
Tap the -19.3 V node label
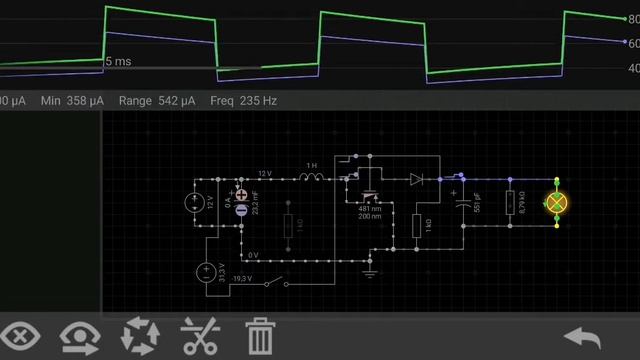click(x=242, y=279)
